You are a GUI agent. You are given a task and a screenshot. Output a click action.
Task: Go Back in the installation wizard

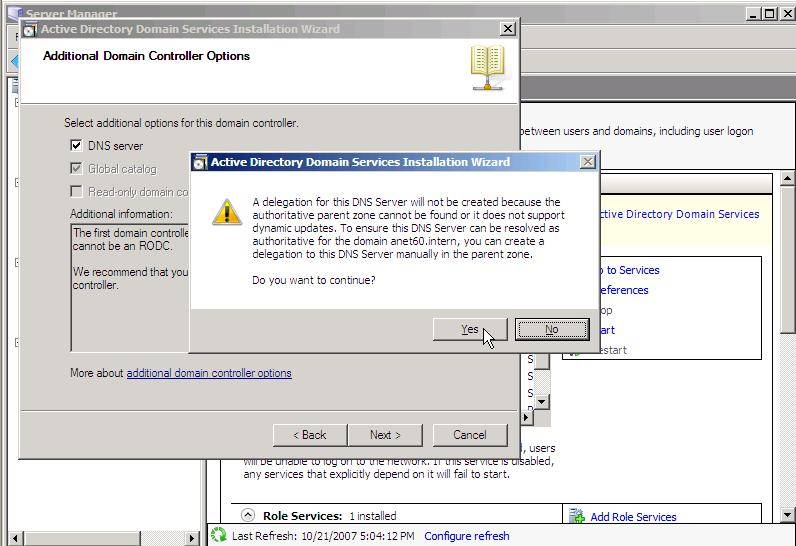click(x=310, y=435)
